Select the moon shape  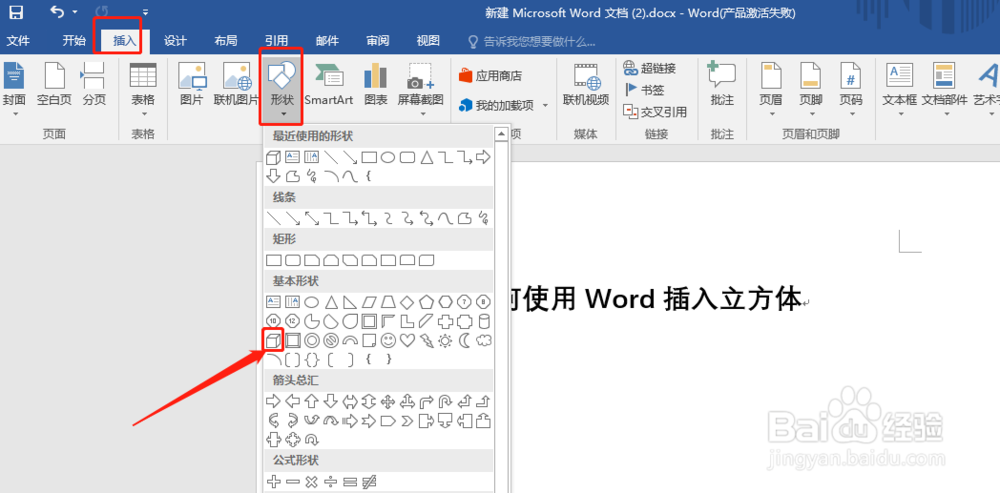tap(465, 341)
